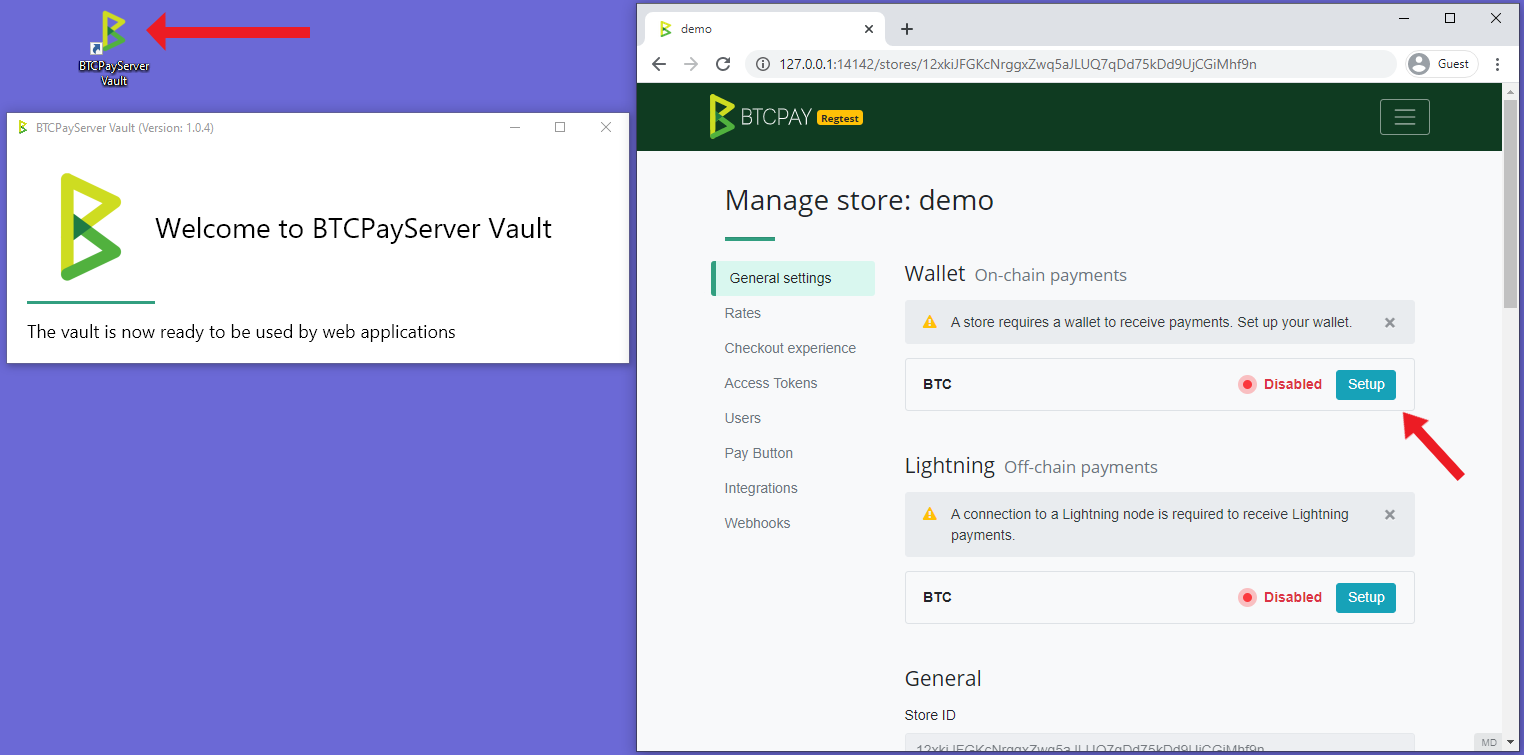This screenshot has width=1524, height=755.
Task: Maximize the BTCPayServer Vault window
Action: (560, 127)
